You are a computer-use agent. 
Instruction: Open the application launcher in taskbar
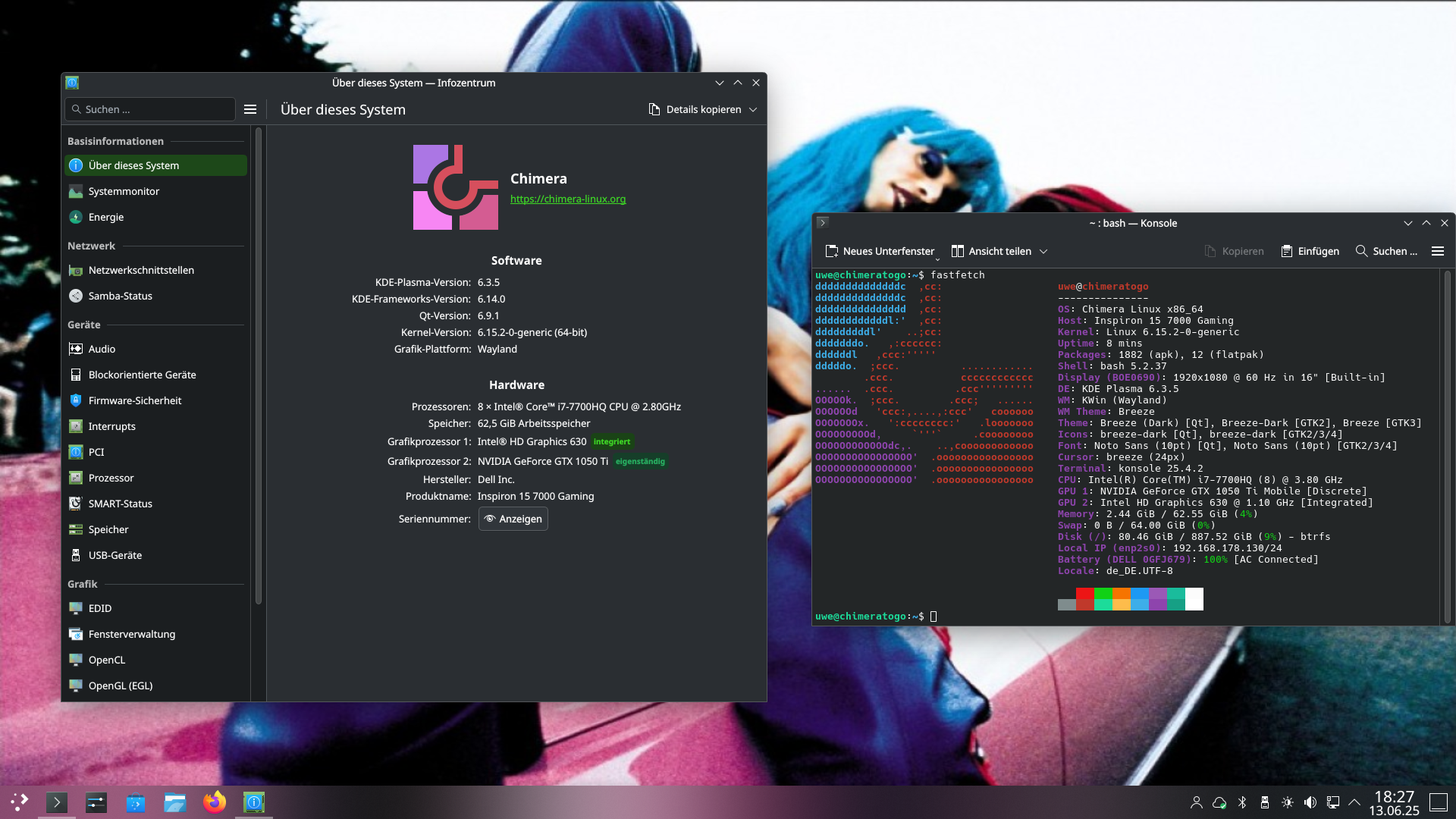point(19,802)
